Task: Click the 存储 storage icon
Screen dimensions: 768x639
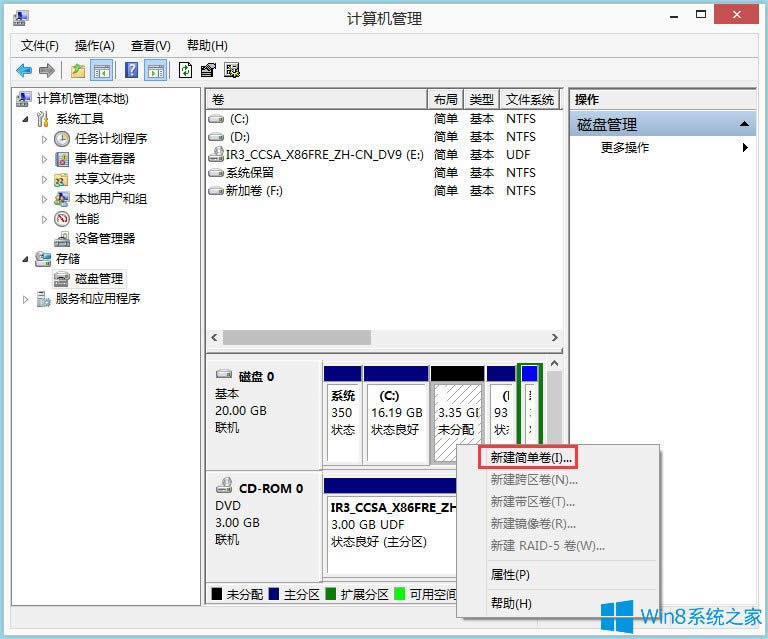Action: click(43, 259)
